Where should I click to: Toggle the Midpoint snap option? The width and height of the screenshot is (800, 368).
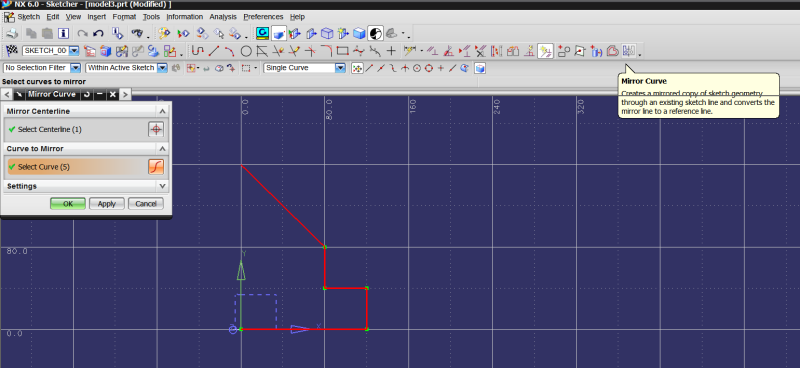pos(381,68)
